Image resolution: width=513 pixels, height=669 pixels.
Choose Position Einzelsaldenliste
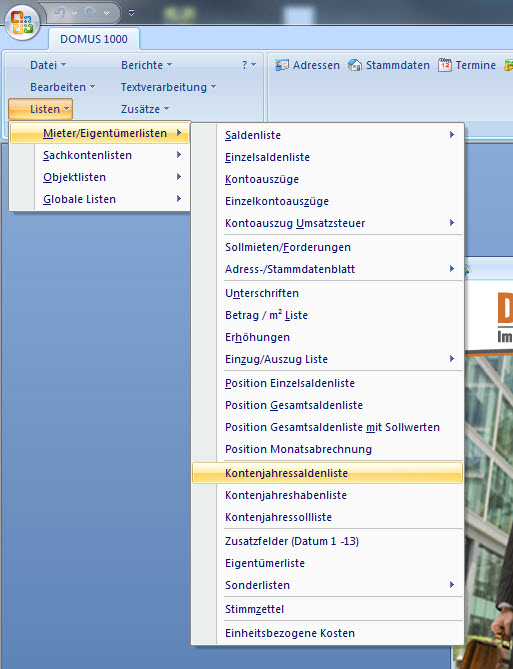(x=327, y=383)
